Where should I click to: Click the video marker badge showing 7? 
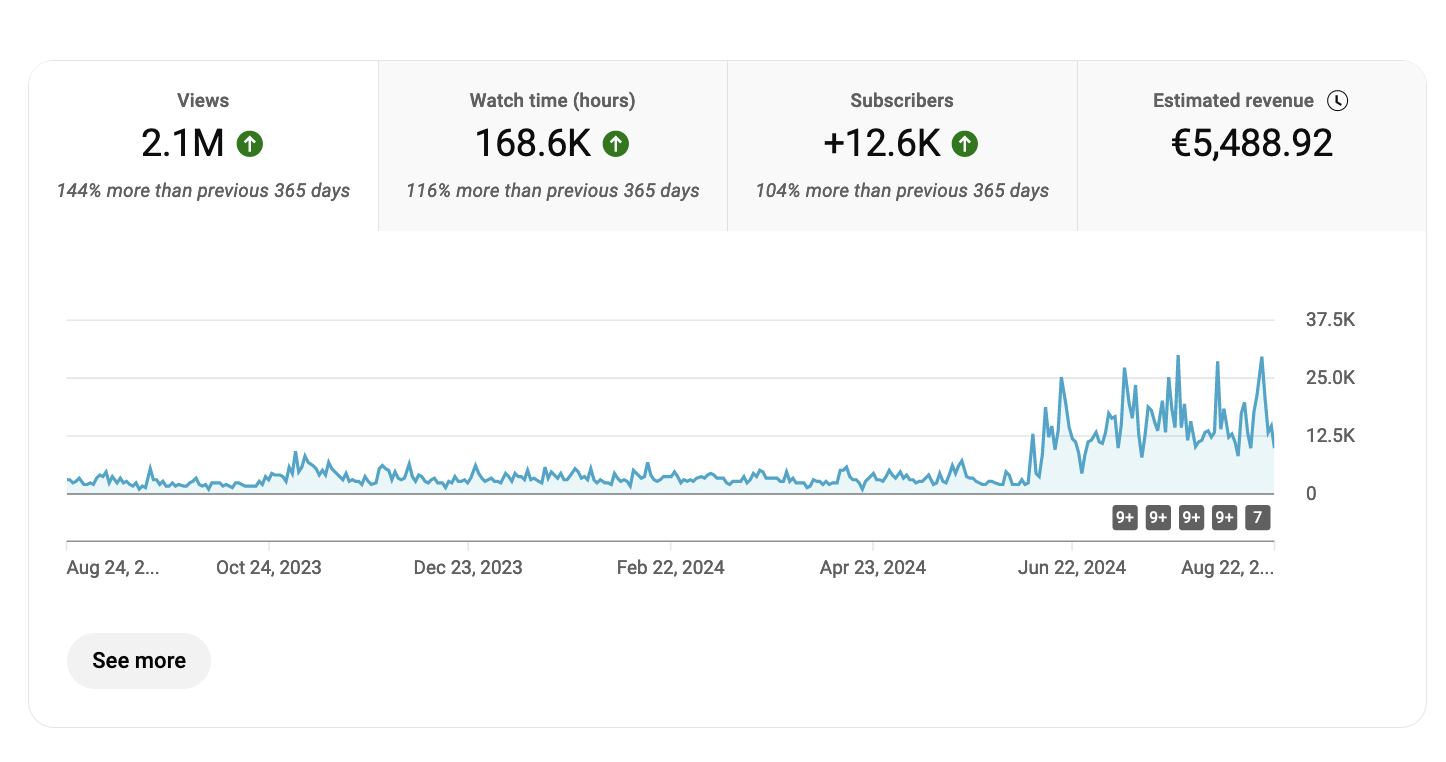pyautogui.click(x=1258, y=517)
